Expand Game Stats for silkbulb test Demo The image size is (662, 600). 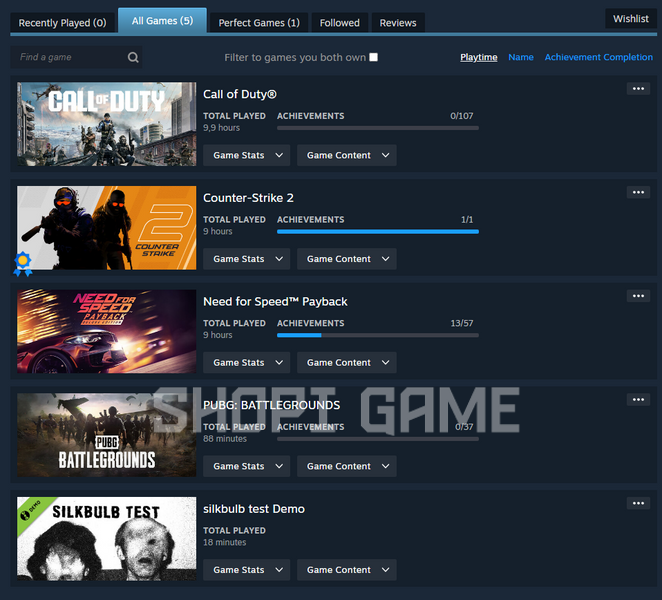247,570
